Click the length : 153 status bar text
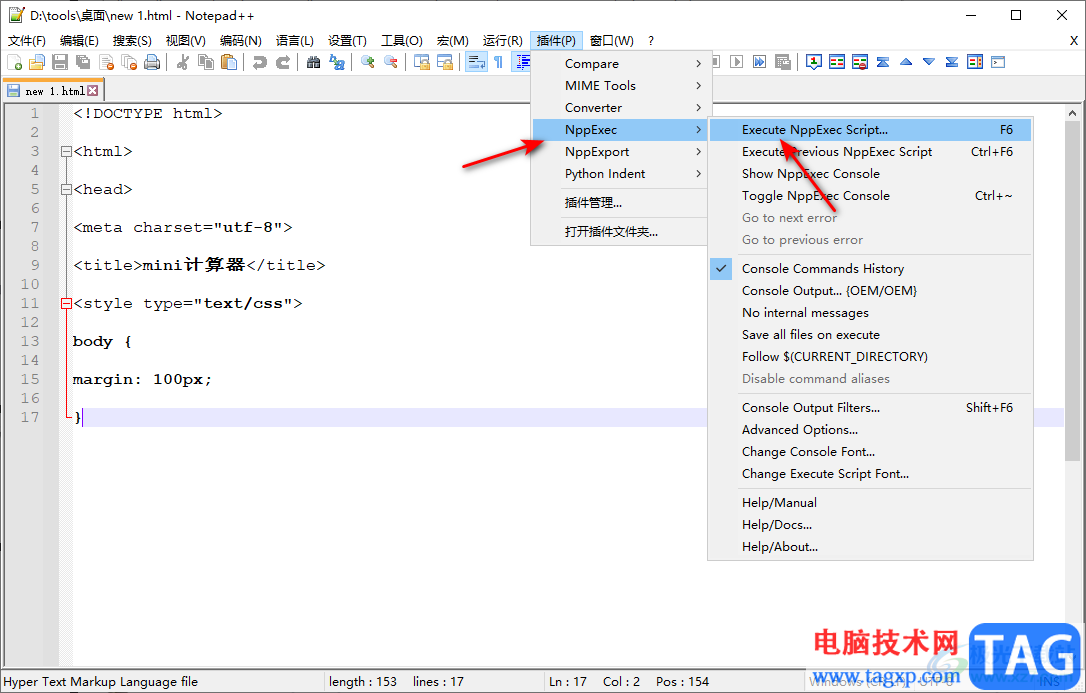 [363, 682]
